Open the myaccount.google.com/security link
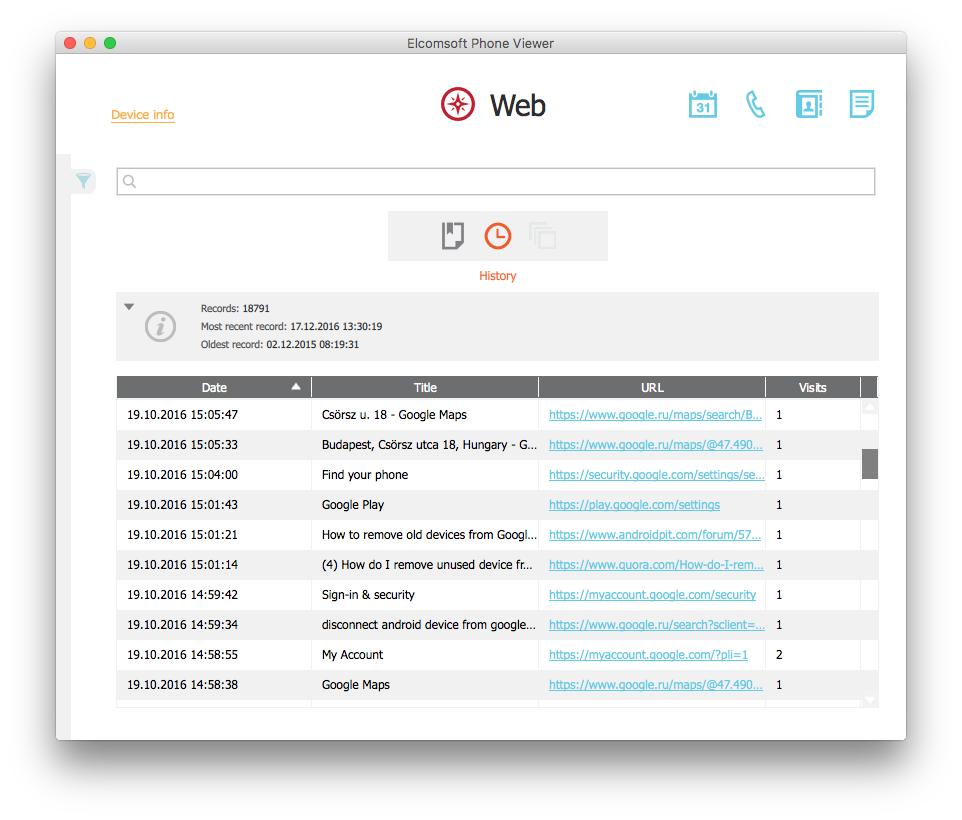Image resolution: width=962 pixels, height=820 pixels. [x=652, y=595]
